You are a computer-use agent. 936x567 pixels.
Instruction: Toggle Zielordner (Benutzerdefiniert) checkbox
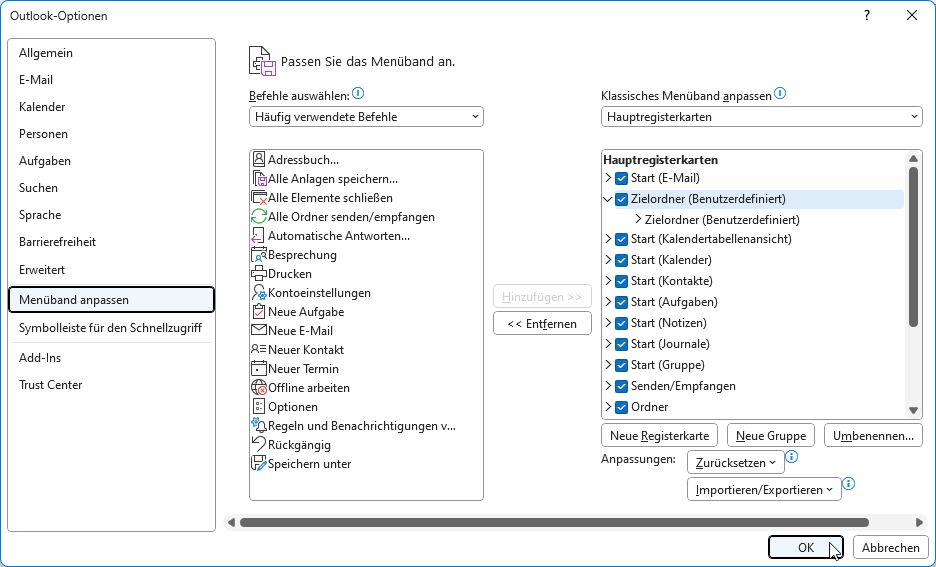621,199
